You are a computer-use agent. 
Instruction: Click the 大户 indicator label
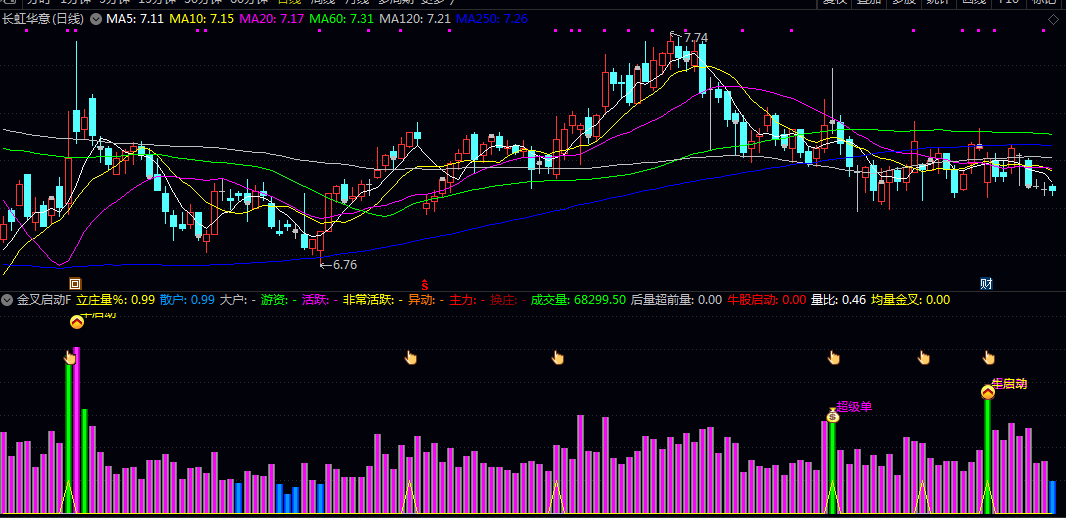(238, 300)
